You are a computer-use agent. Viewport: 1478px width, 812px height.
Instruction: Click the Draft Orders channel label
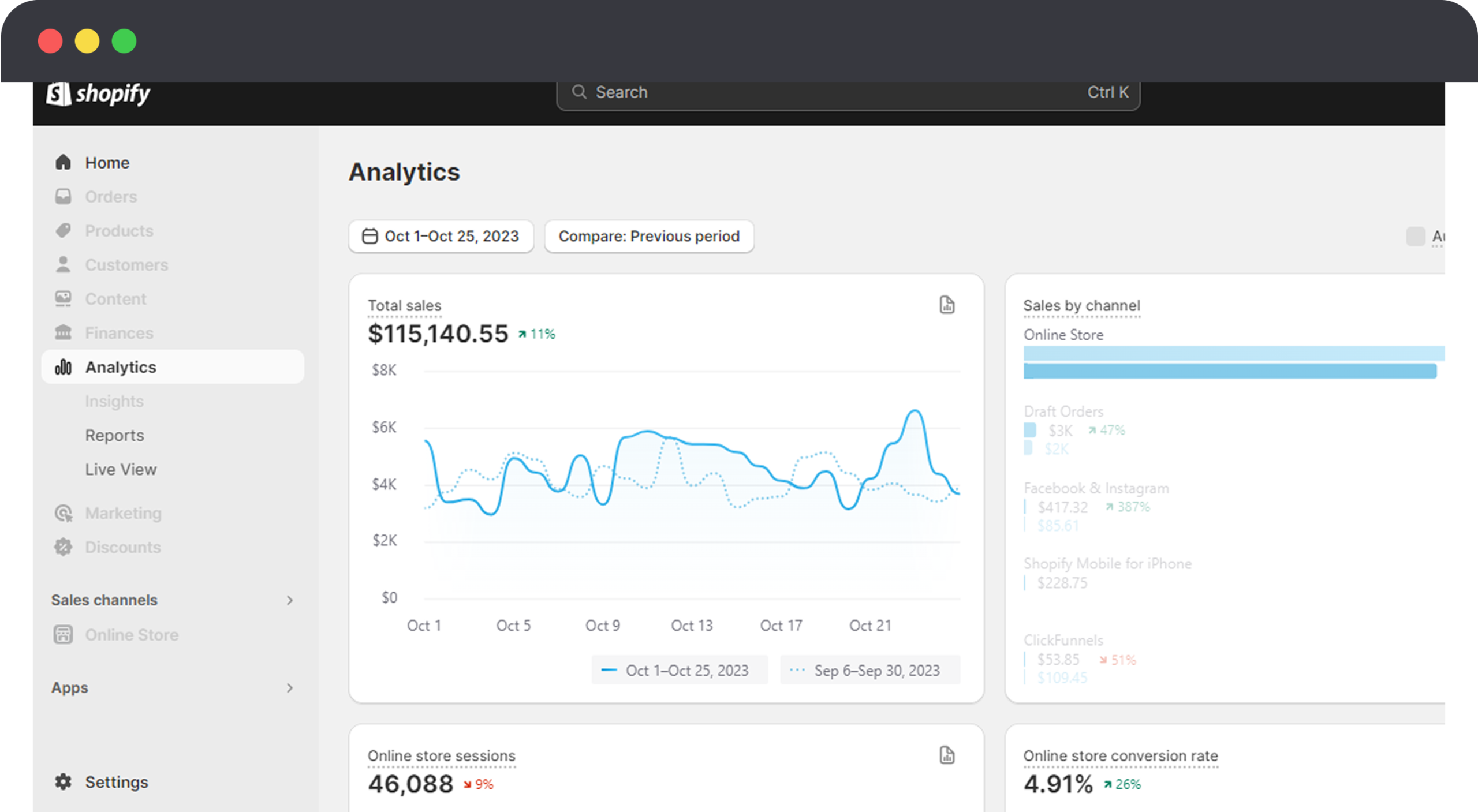pyautogui.click(x=1063, y=411)
